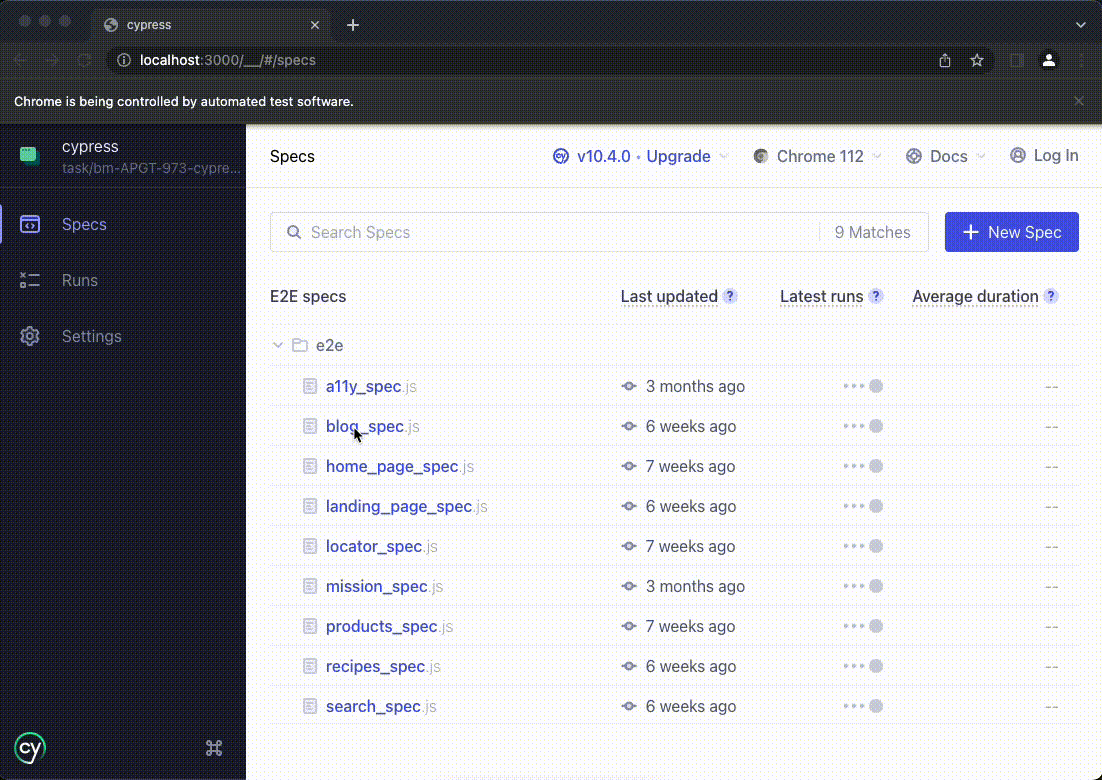
Task: Select the Specs icon in the sidebar
Action: 30,224
